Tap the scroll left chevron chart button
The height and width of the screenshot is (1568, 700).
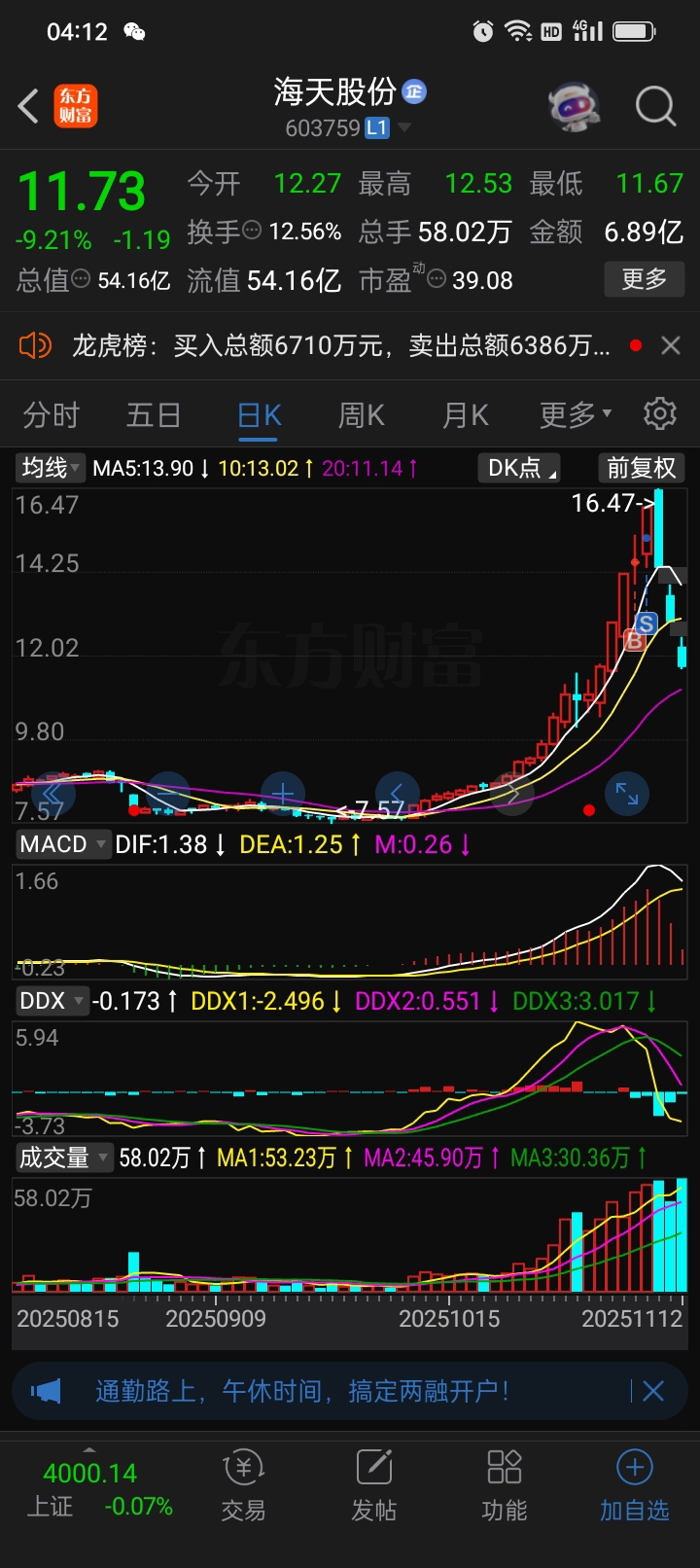[x=397, y=795]
